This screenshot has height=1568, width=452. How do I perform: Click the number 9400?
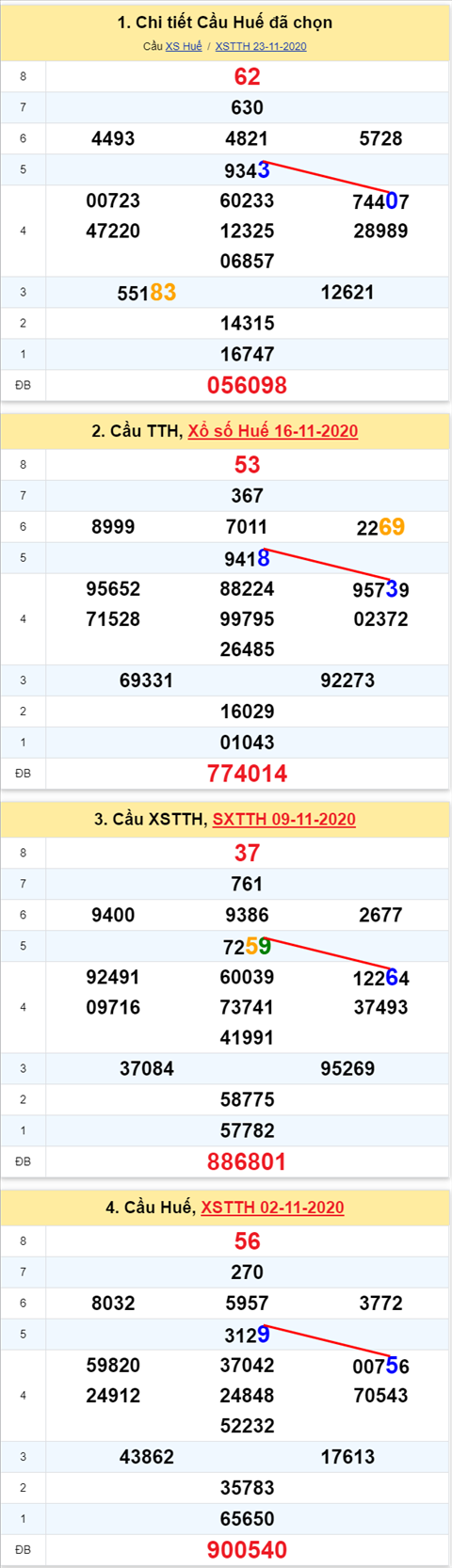click(x=113, y=915)
